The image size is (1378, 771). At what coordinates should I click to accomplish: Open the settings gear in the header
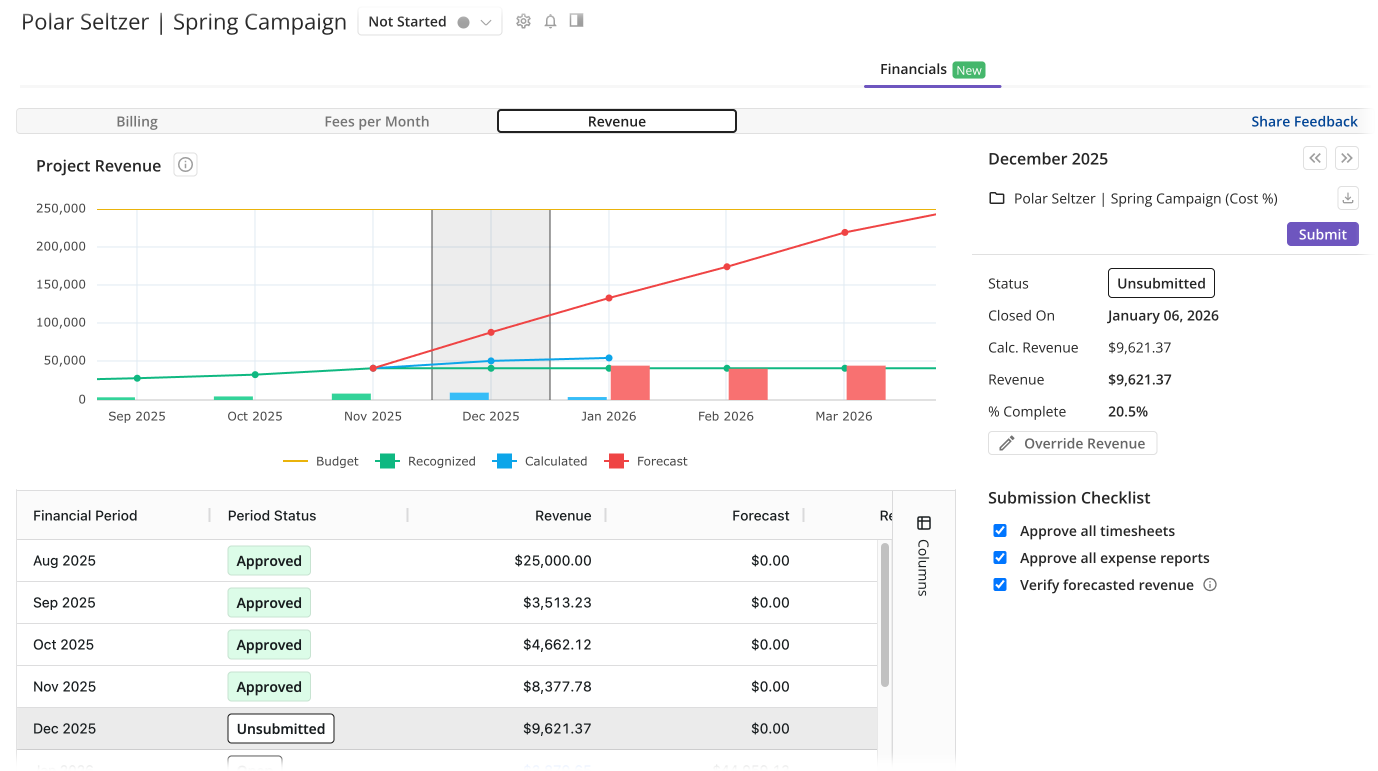point(523,21)
